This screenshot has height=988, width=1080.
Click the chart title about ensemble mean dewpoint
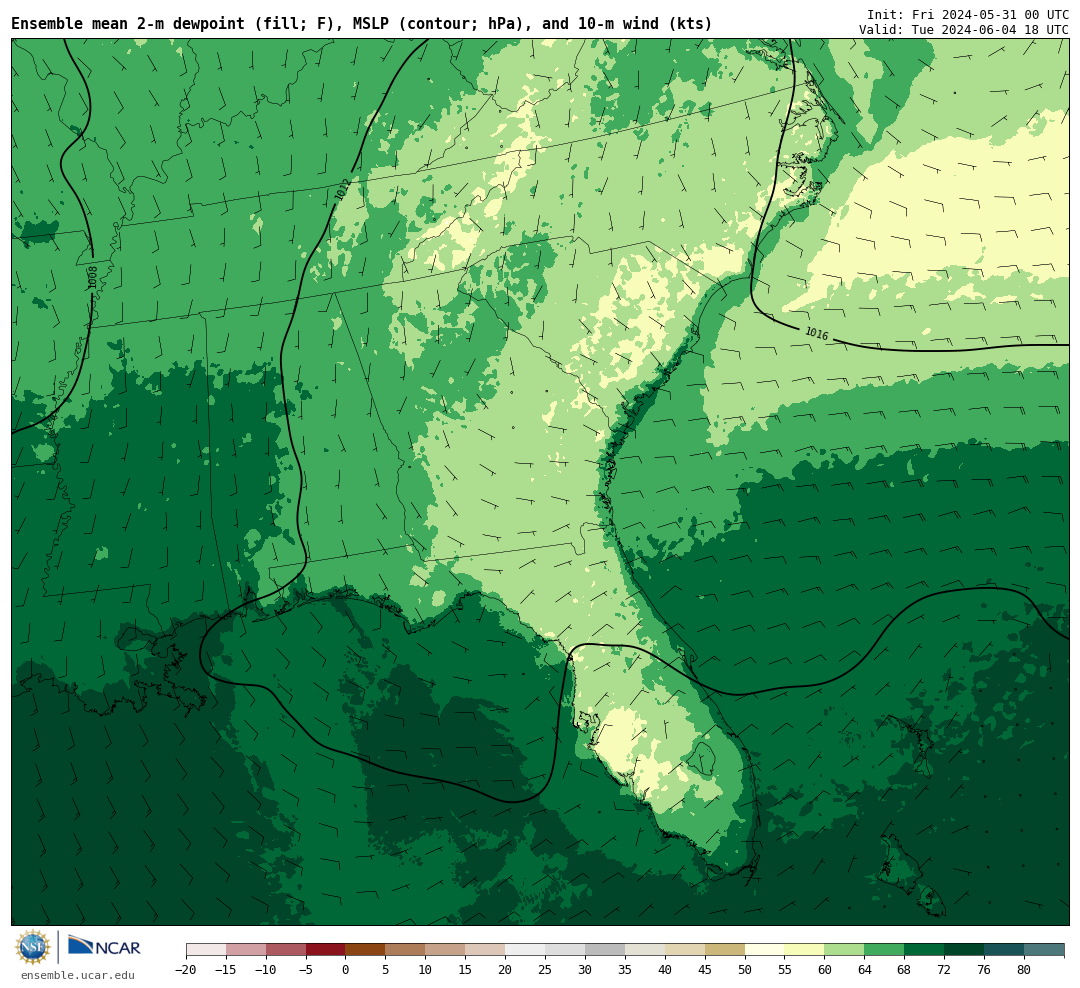click(362, 24)
